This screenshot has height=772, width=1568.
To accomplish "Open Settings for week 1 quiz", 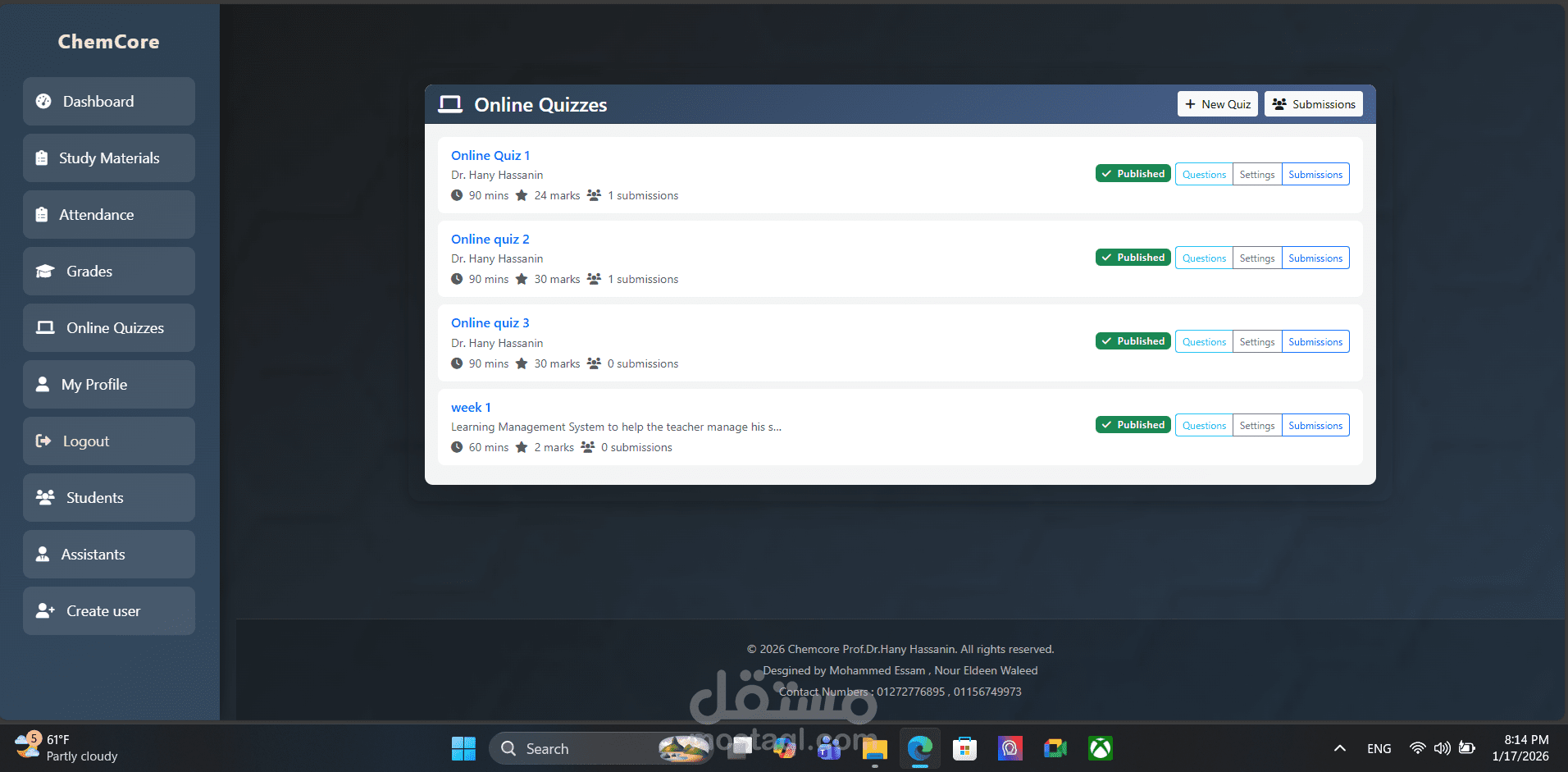I will tap(1257, 425).
